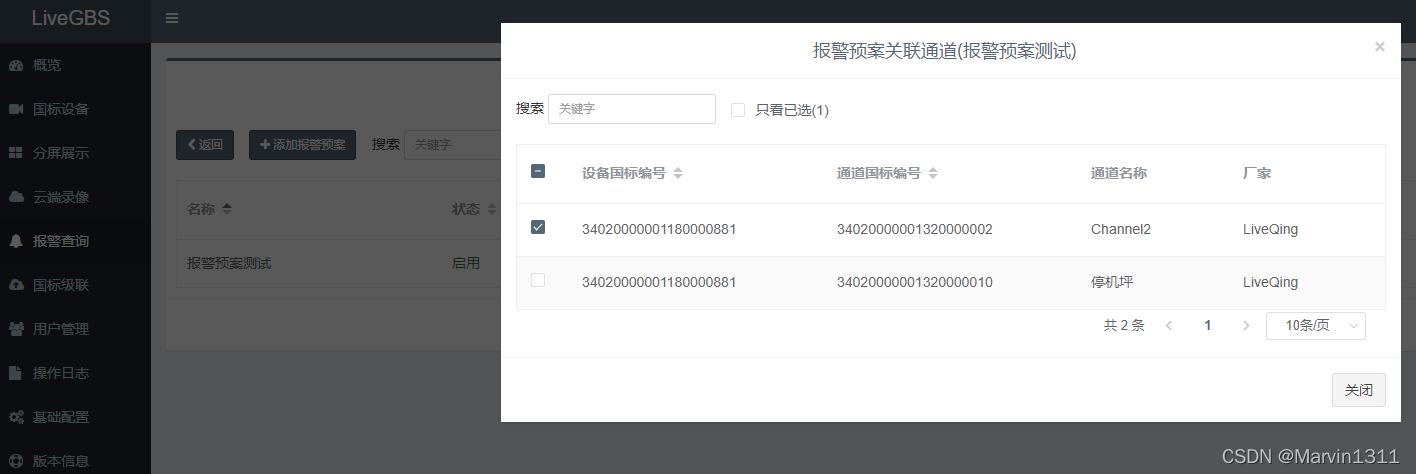Viewport: 1416px width, 474px height.
Task: Click the 停机坪 name cell
Action: 1112,282
